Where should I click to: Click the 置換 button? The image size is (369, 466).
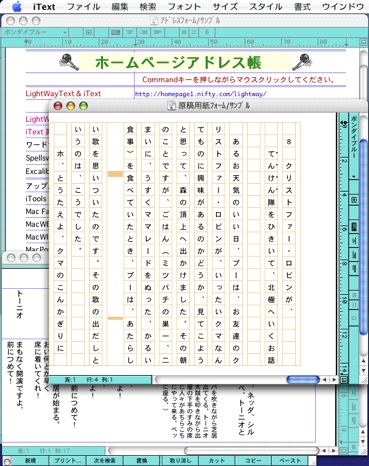pos(142,461)
